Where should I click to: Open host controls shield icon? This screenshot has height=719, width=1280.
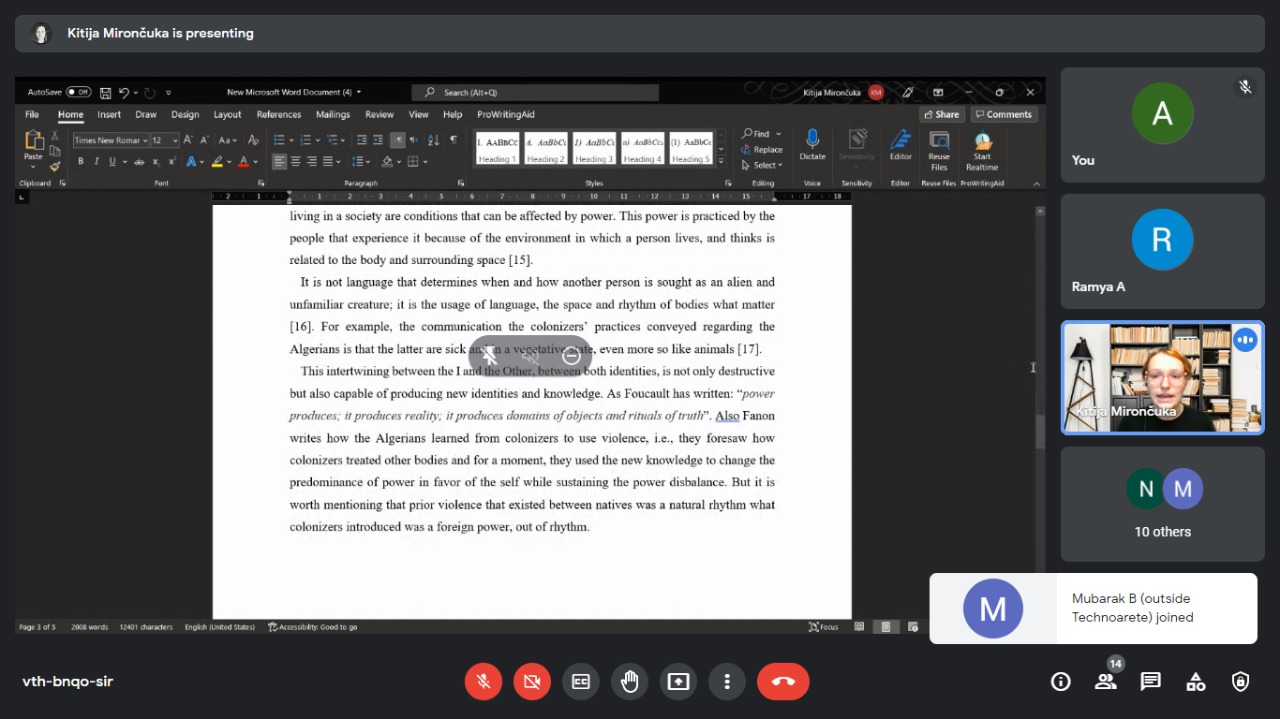coord(1241,682)
